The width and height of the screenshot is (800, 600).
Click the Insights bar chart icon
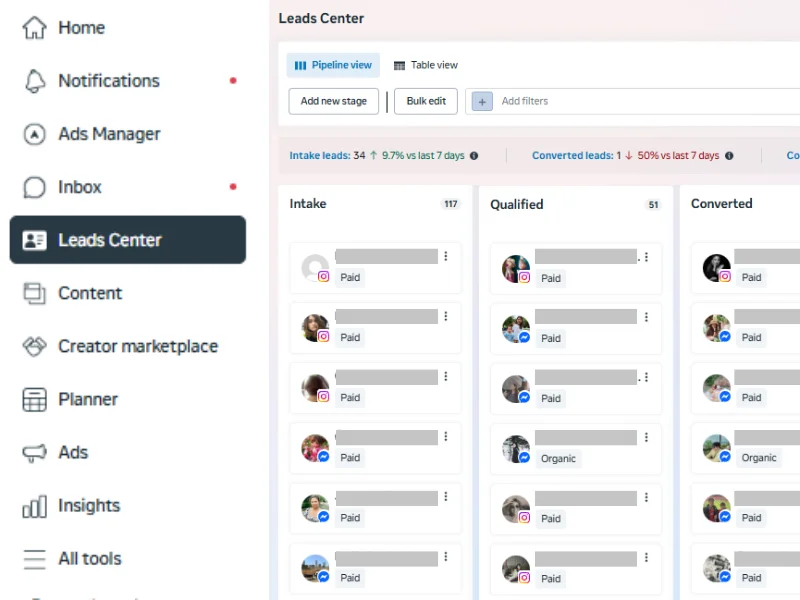[34, 506]
